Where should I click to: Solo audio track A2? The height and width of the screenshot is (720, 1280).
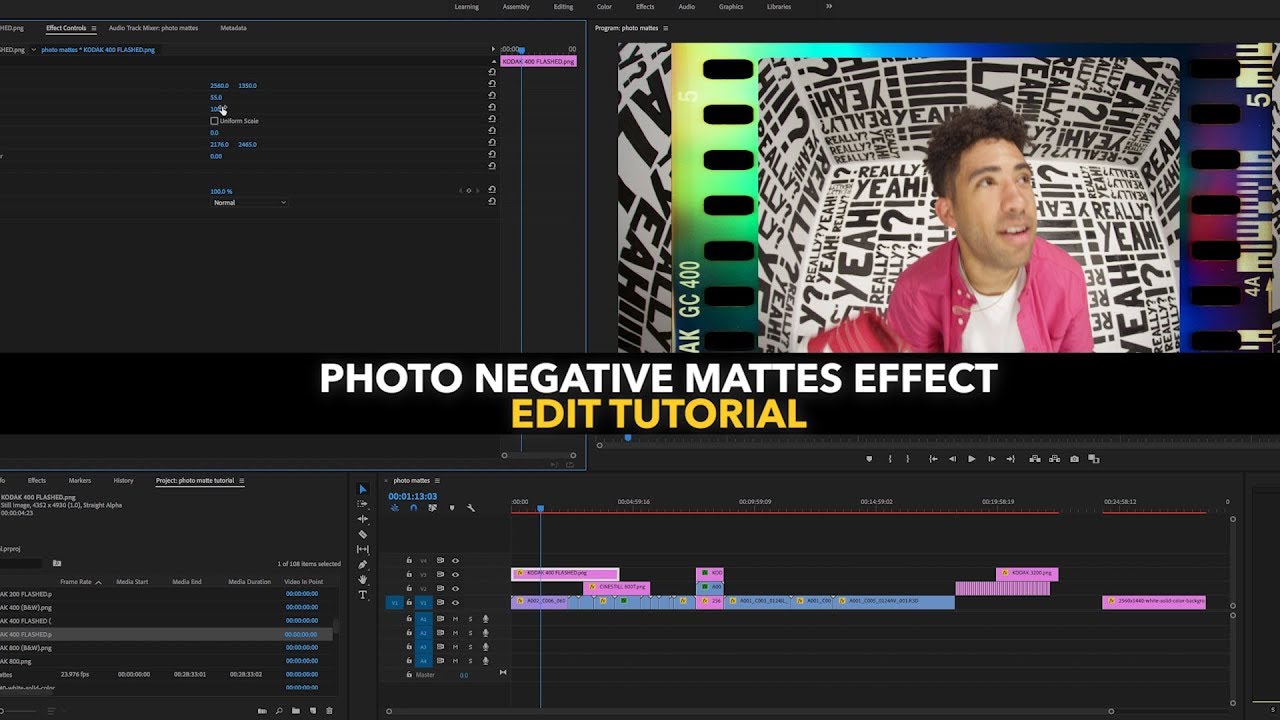[470, 633]
